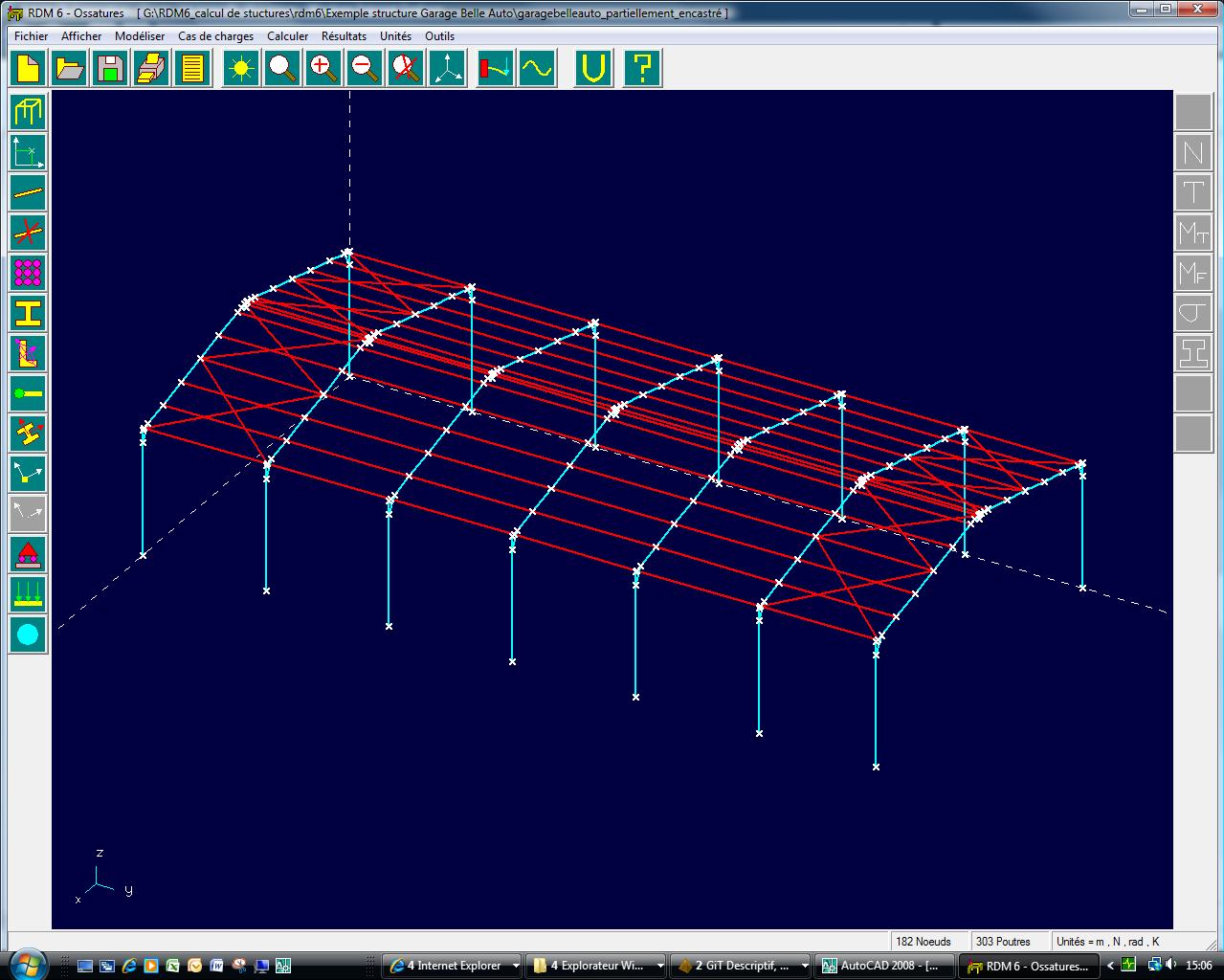The image size is (1224, 980).
Task: Open a file with the folder icon
Action: tap(69, 69)
